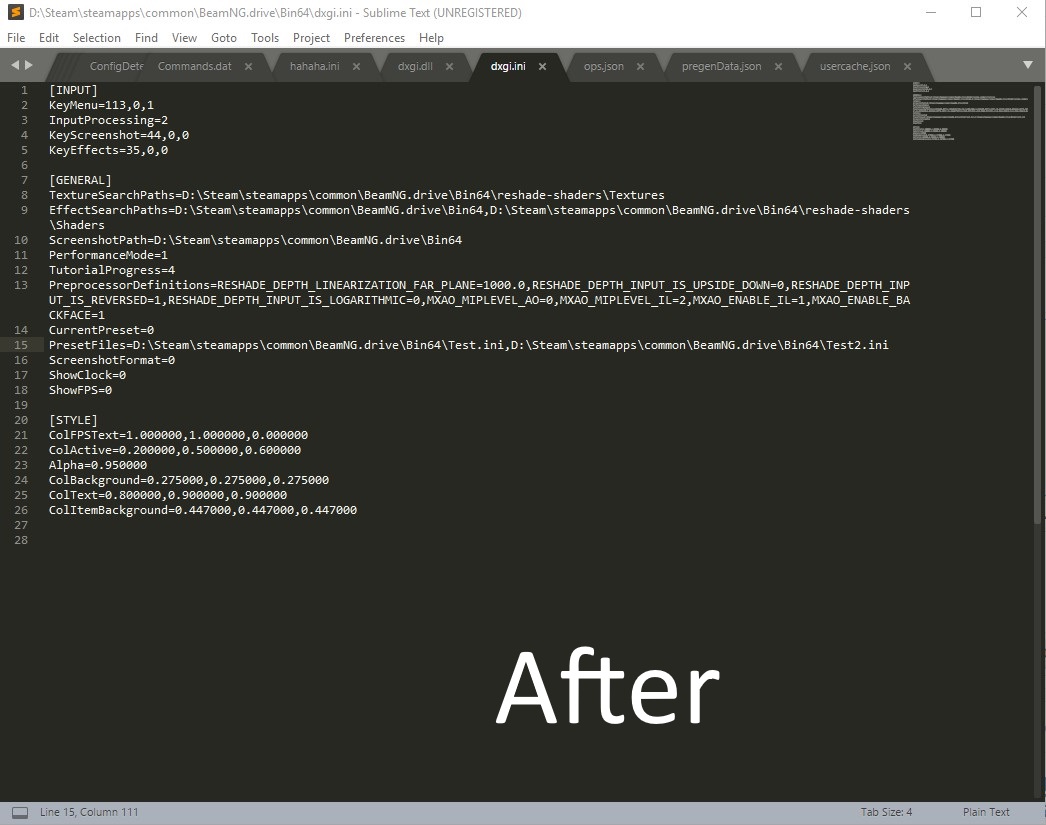Open the Find menu
Image resolution: width=1046 pixels, height=825 pixels.
click(x=146, y=38)
